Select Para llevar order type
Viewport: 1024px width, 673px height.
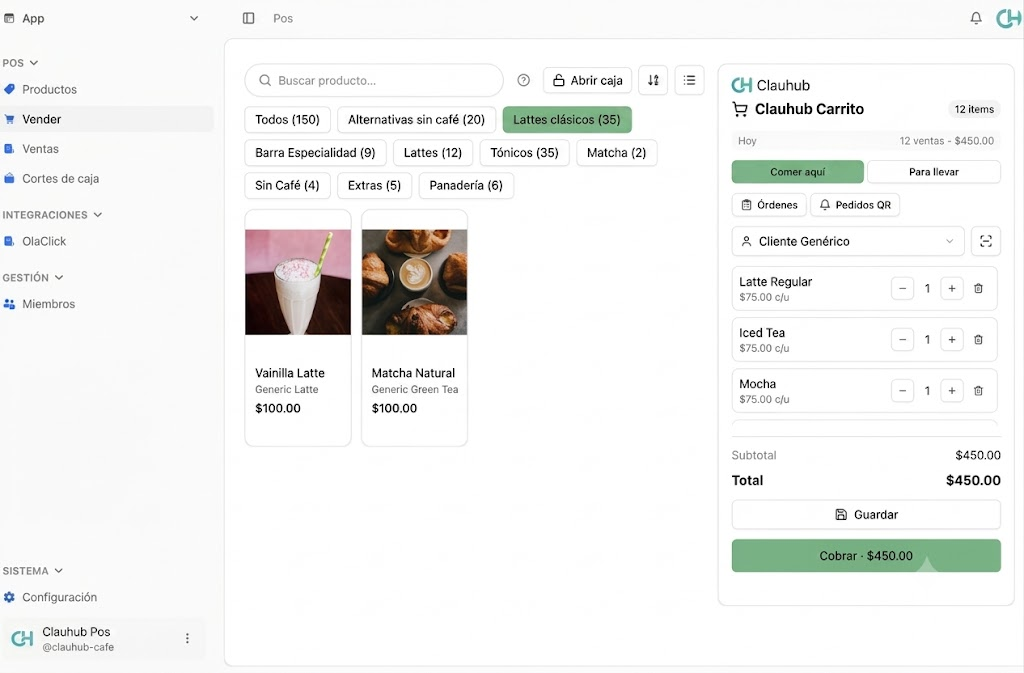coord(933,172)
